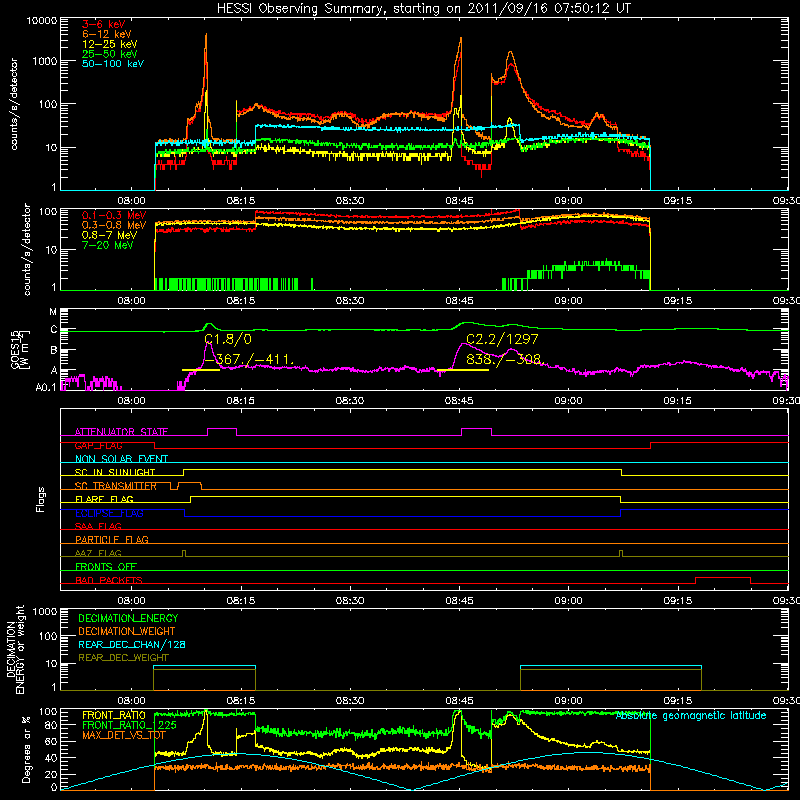The image size is (800, 800).
Task: Click the counts/s/detector label of MeV plot
Action: point(27,249)
